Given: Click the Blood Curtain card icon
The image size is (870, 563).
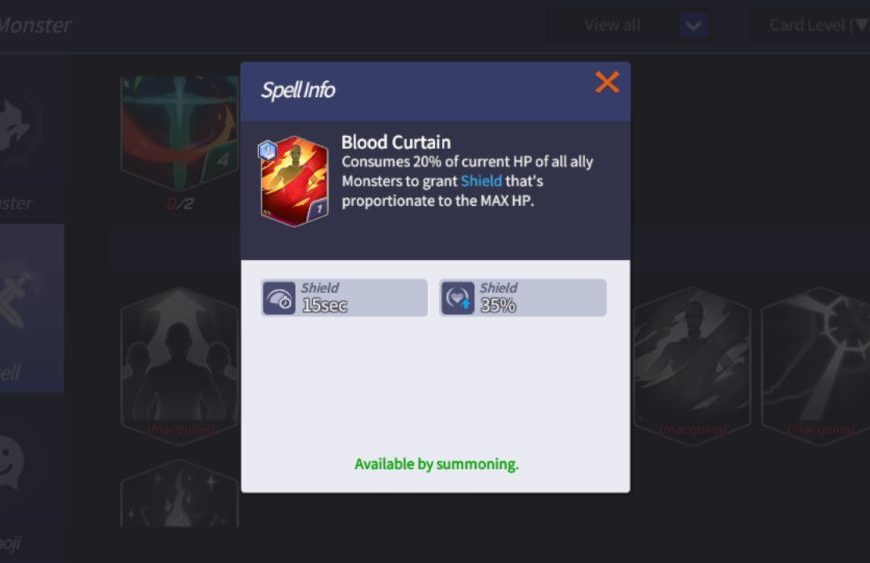Looking at the screenshot, I should pos(294,182).
